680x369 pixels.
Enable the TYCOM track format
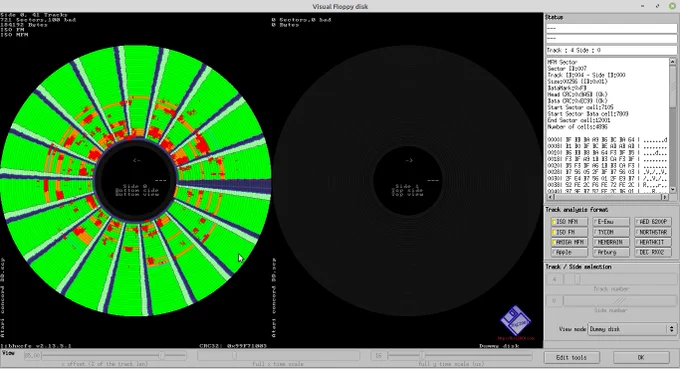[611, 232]
